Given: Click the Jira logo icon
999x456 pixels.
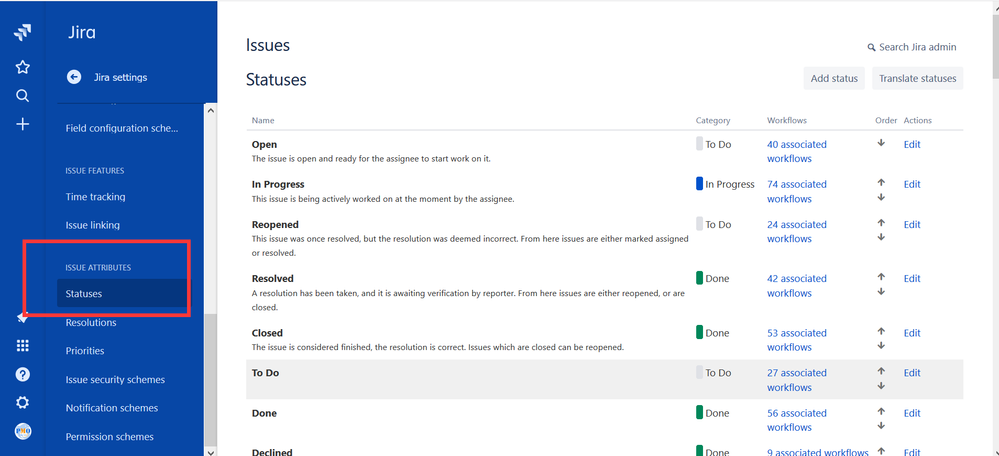Looking at the screenshot, I should (22, 33).
